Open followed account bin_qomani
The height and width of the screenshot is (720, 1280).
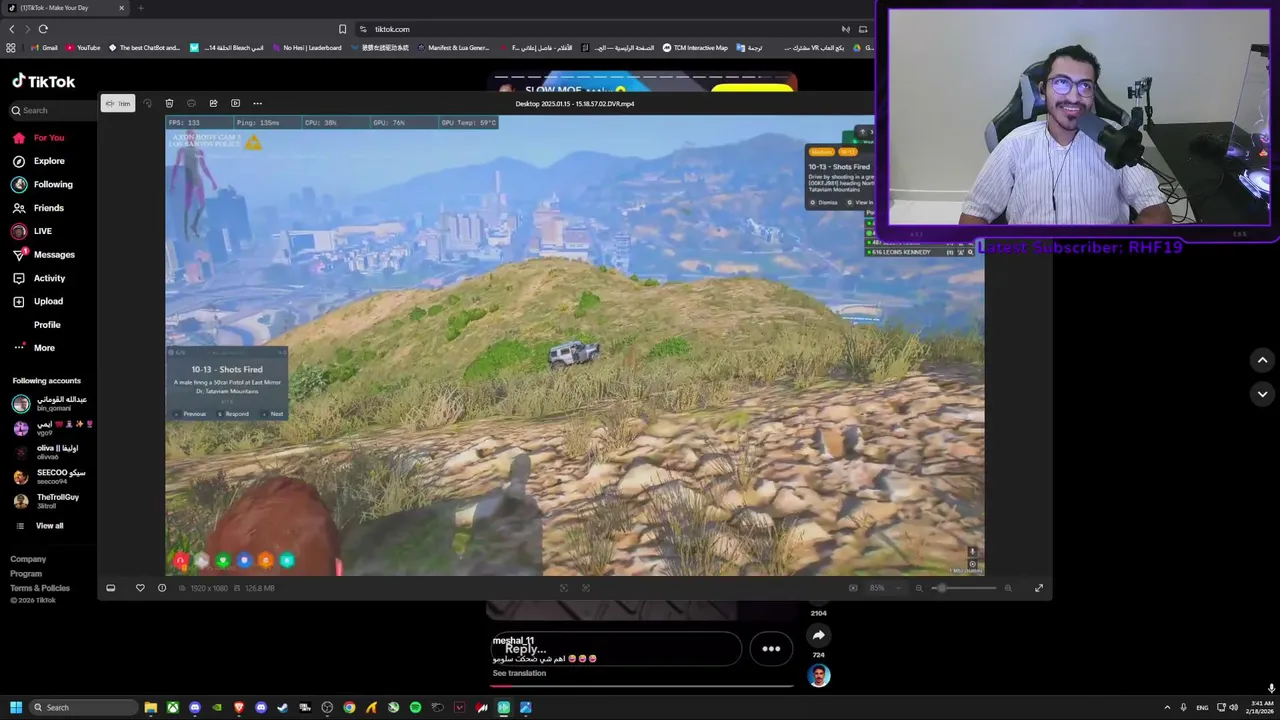tap(50, 403)
